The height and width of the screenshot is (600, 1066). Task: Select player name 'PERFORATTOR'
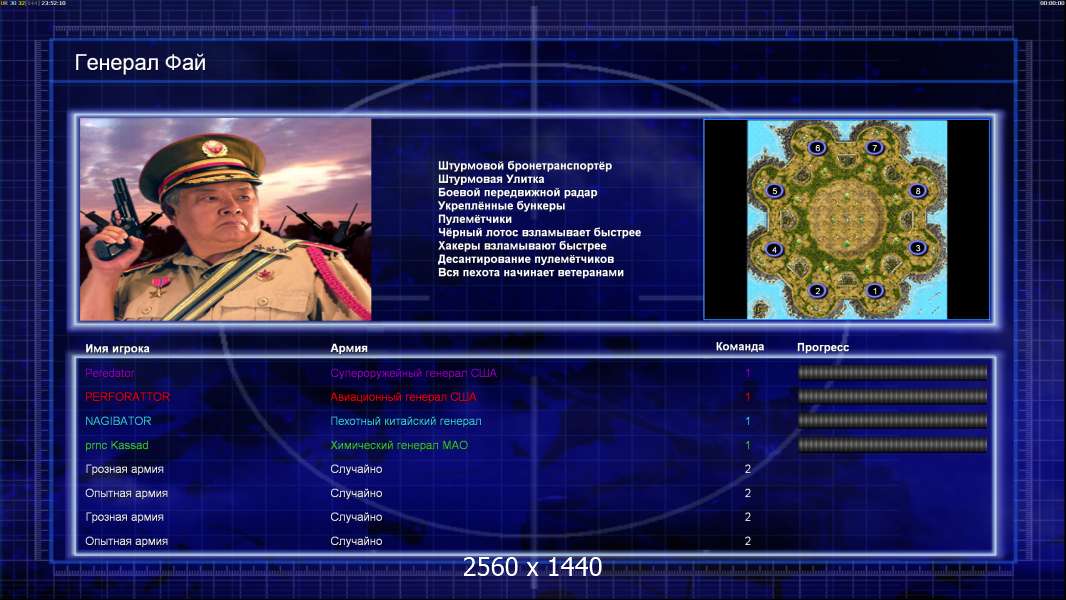pyautogui.click(x=127, y=397)
